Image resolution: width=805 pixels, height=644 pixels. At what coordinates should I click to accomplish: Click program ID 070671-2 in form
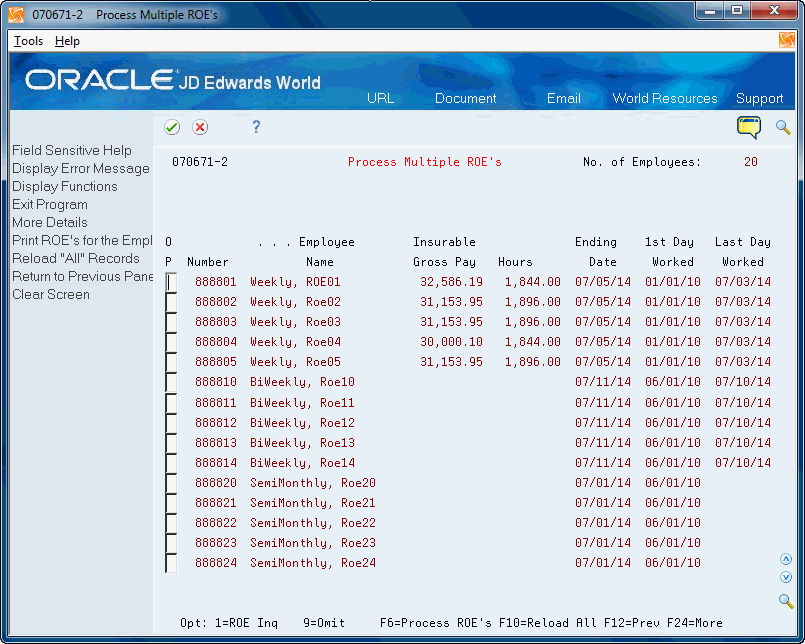tap(200, 162)
